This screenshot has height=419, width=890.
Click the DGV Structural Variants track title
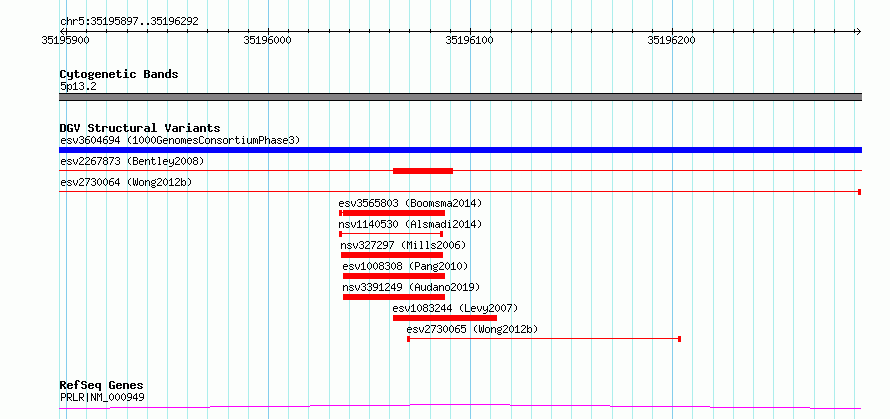tap(140, 128)
